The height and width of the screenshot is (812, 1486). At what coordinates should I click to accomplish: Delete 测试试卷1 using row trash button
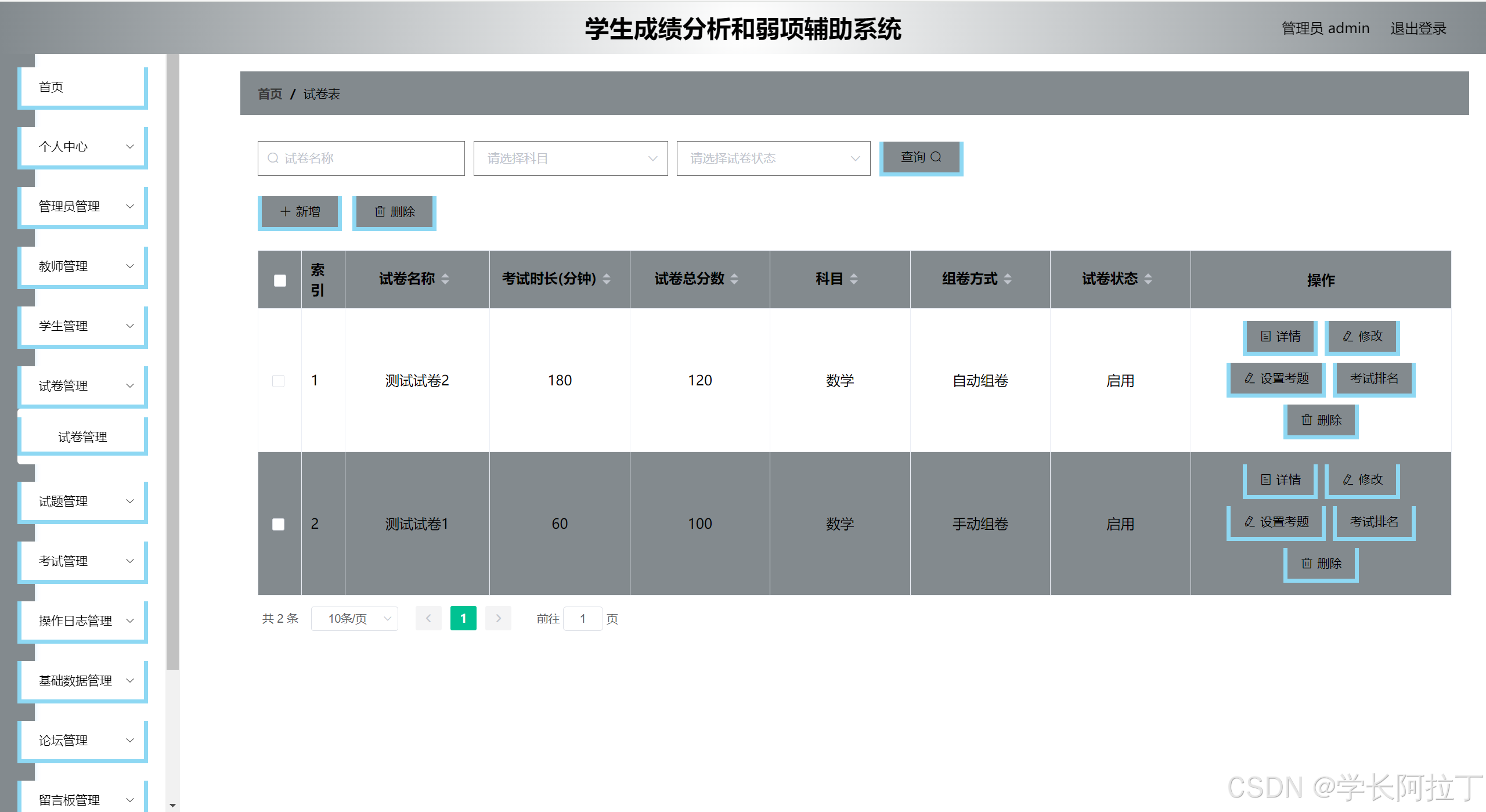point(1321,564)
